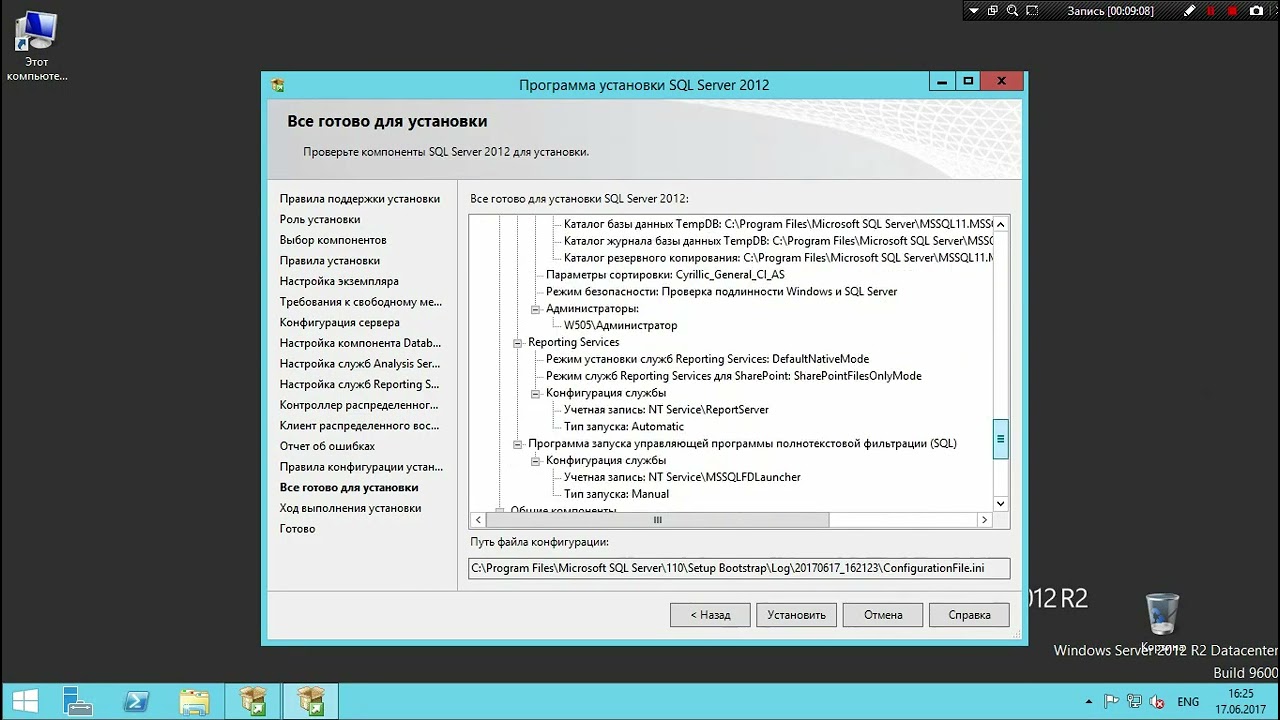Select the Ход выполнения установки step
Viewport: 1280px width, 720px height.
(x=350, y=508)
